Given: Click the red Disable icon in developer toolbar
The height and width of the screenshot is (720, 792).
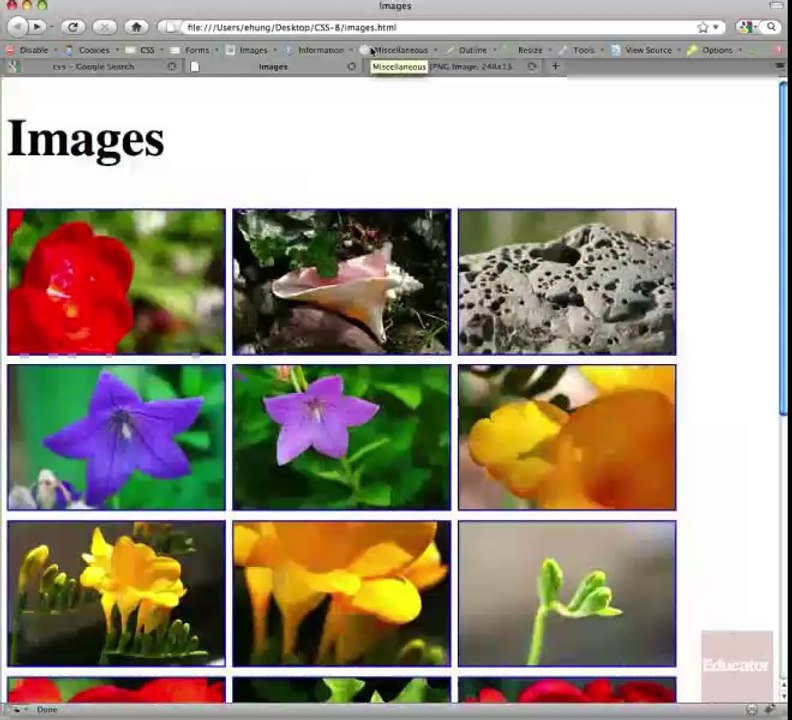Looking at the screenshot, I should pyautogui.click(x=10, y=50).
